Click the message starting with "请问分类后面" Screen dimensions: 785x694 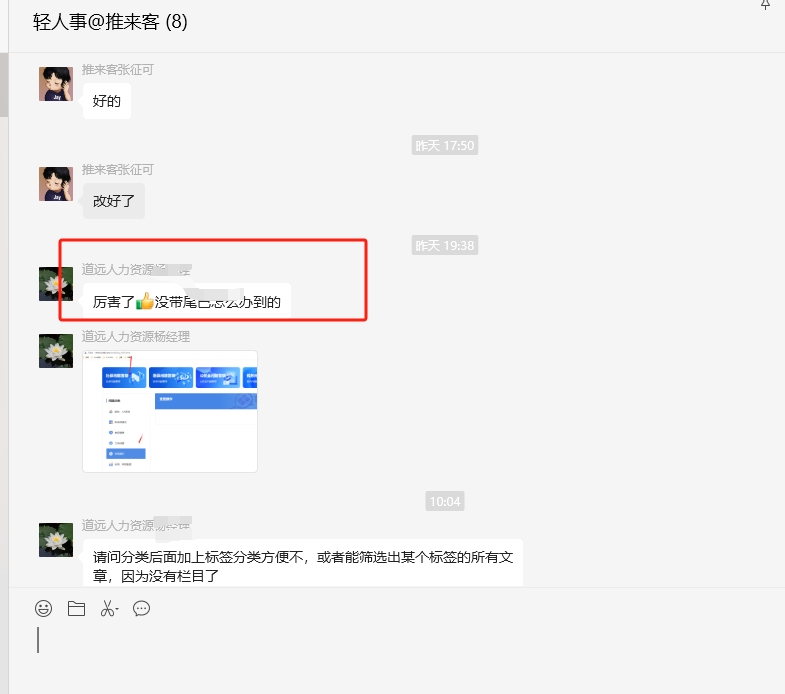(x=302, y=565)
